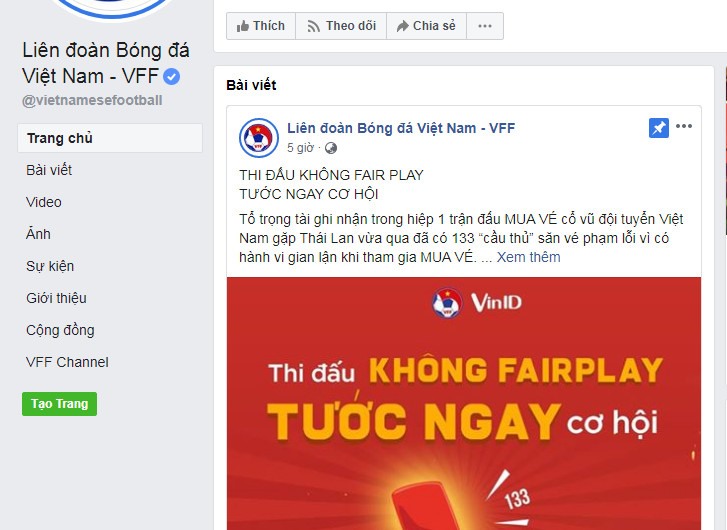
Task: Click the VFF profile avatar in post
Action: [259, 138]
